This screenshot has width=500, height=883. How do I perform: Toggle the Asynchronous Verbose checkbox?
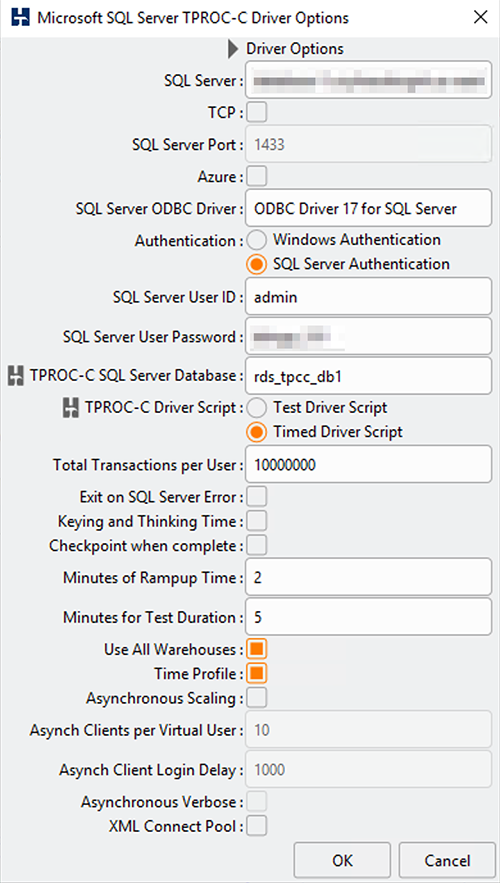coord(257,802)
